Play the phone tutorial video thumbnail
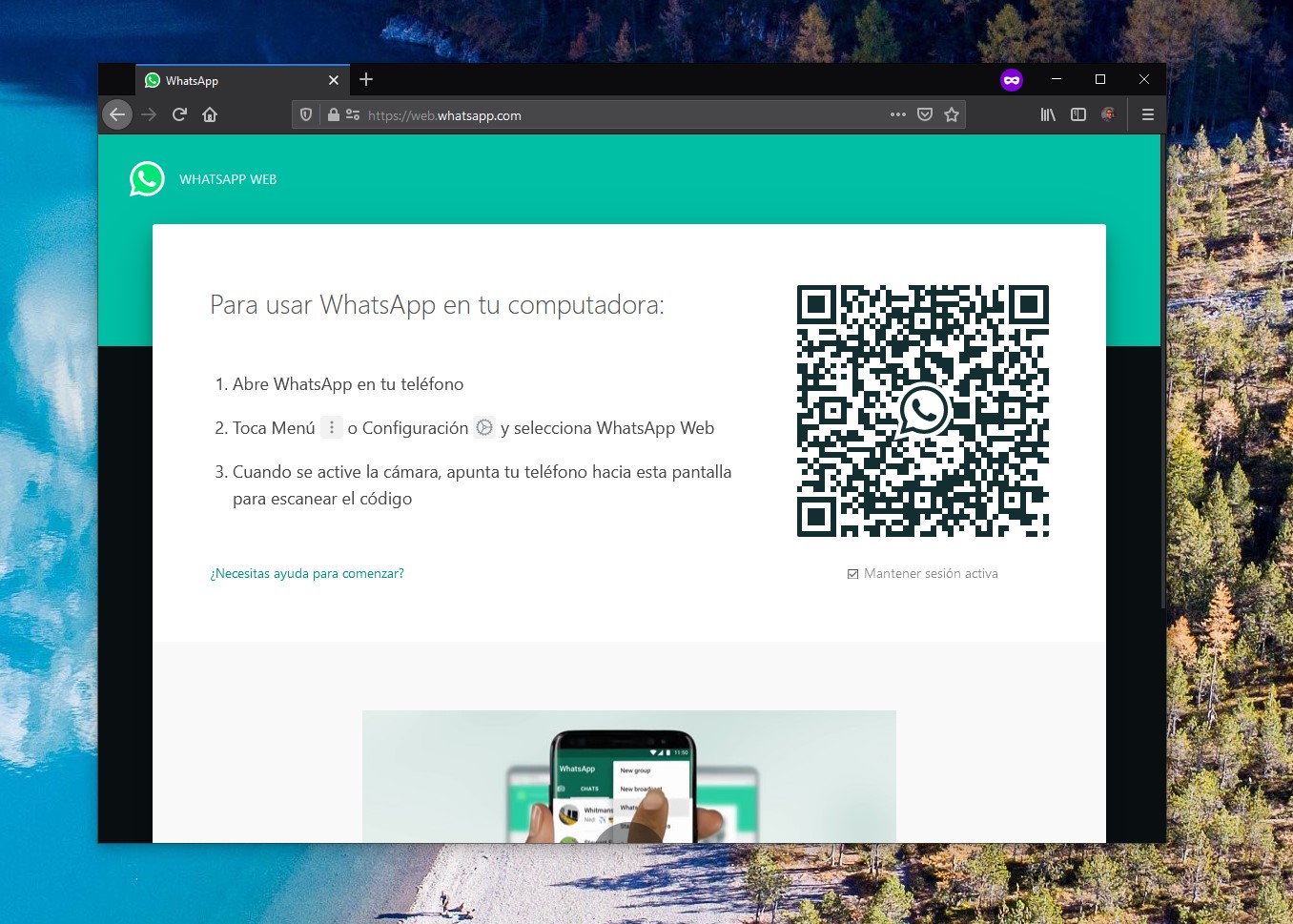This screenshot has height=924, width=1293. (x=629, y=776)
